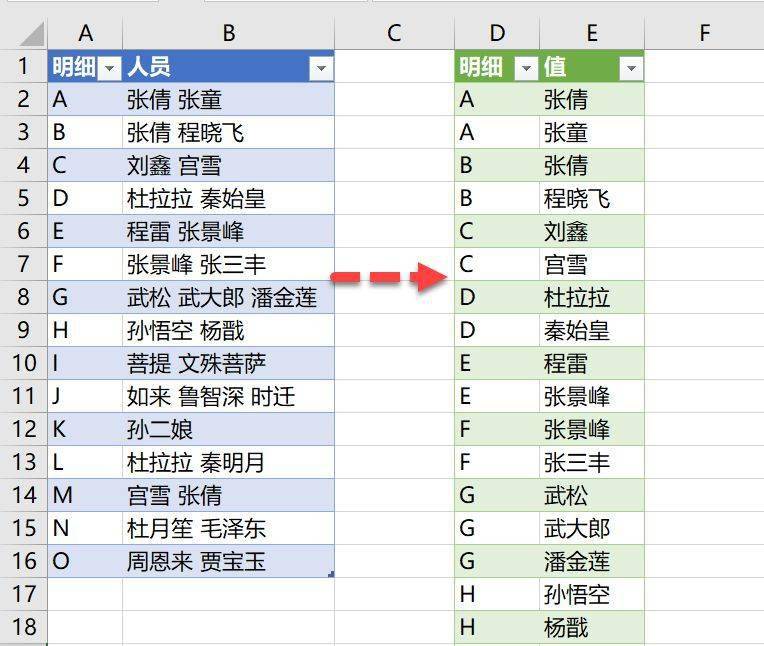The height and width of the screenshot is (646, 764).
Task: Open the green 明细 filter dropdown in column D
Action: (x=526, y=68)
